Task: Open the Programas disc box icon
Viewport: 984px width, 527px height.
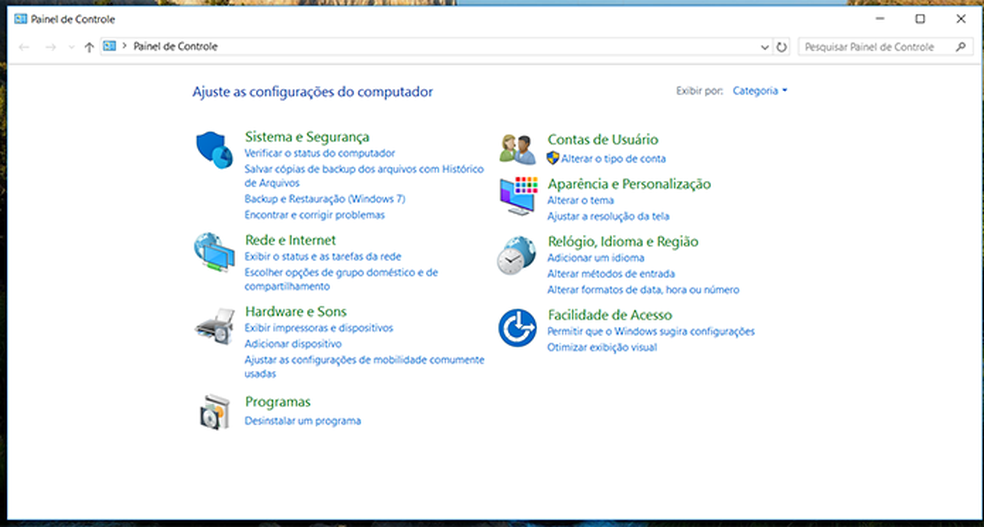Action: 215,412
